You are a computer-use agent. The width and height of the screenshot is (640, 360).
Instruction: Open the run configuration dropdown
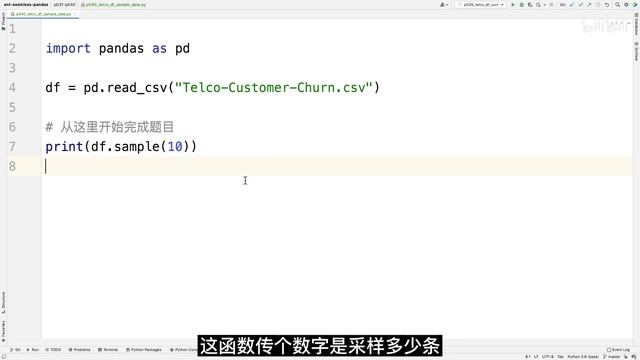coord(481,5)
